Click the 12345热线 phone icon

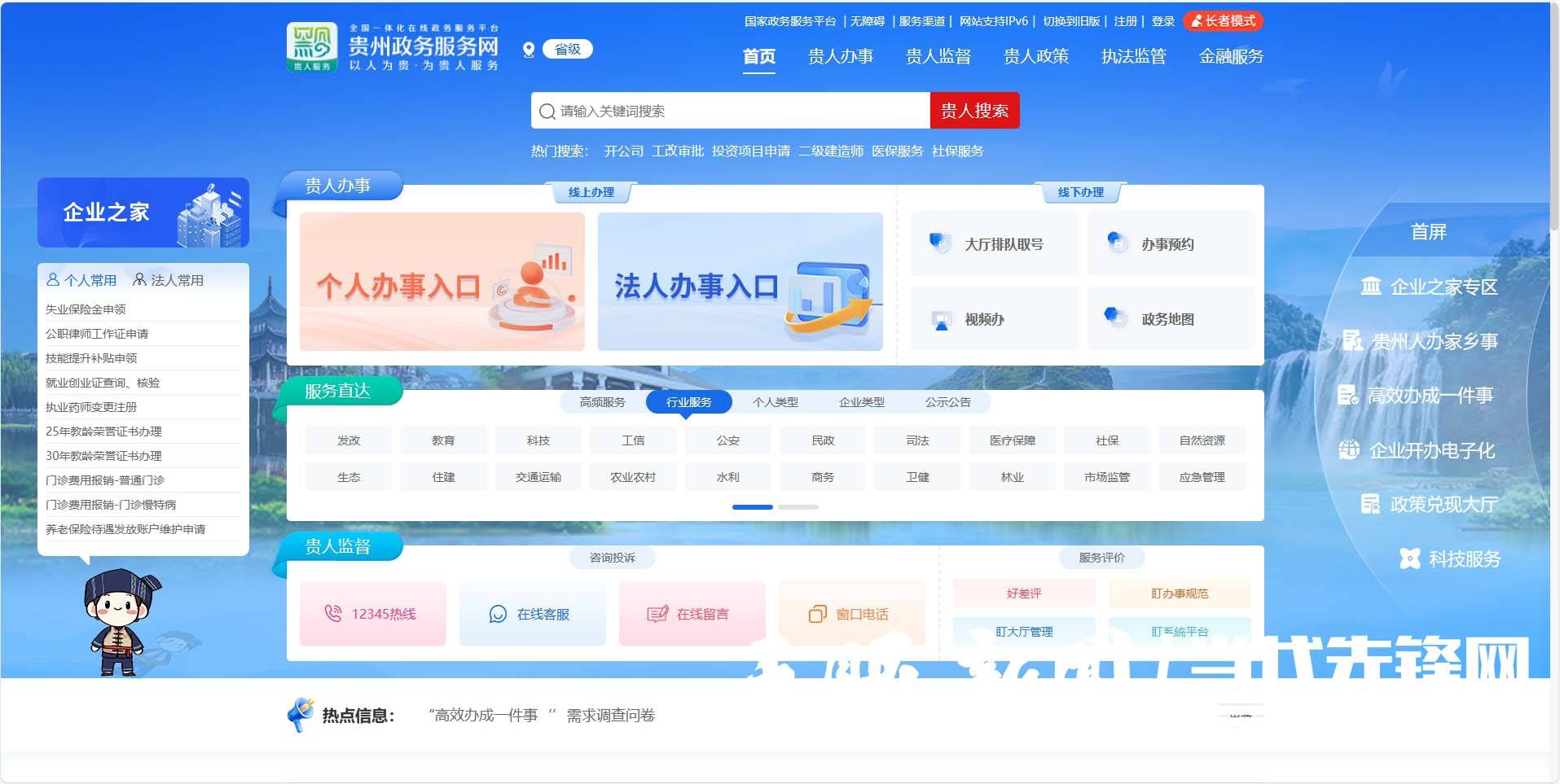click(333, 614)
